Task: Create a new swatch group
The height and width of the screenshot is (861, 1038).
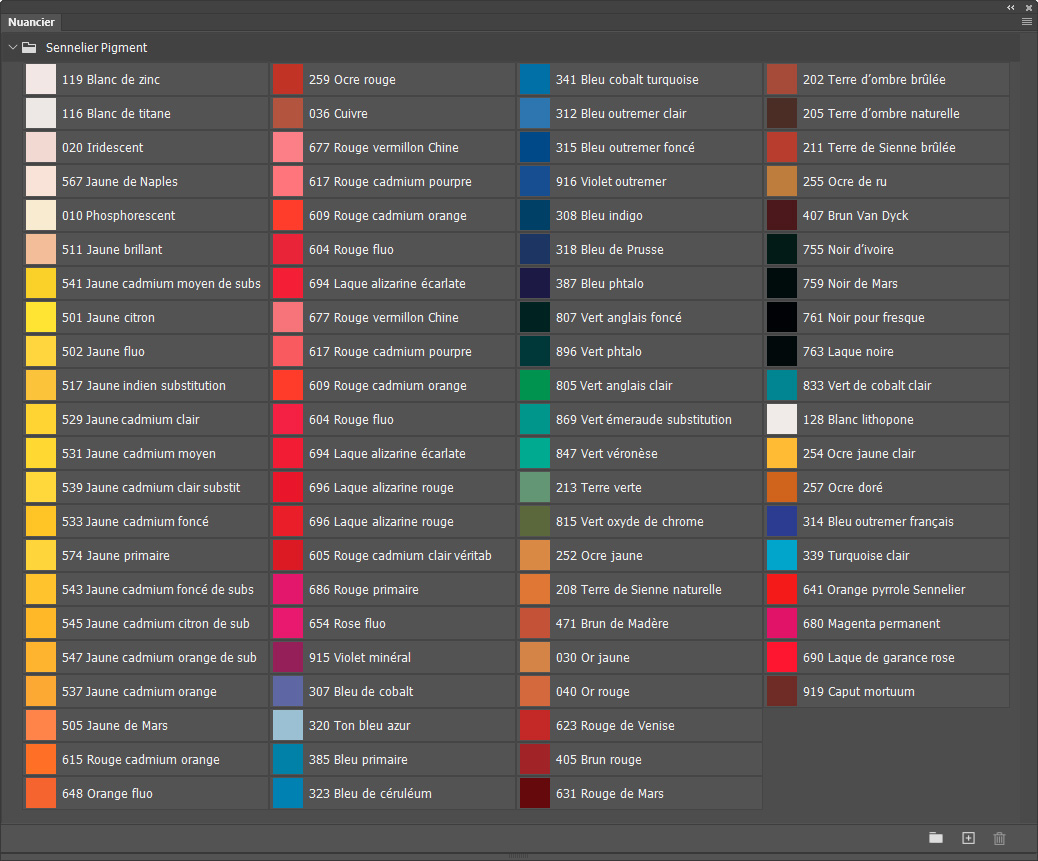Action: pyautogui.click(x=935, y=838)
